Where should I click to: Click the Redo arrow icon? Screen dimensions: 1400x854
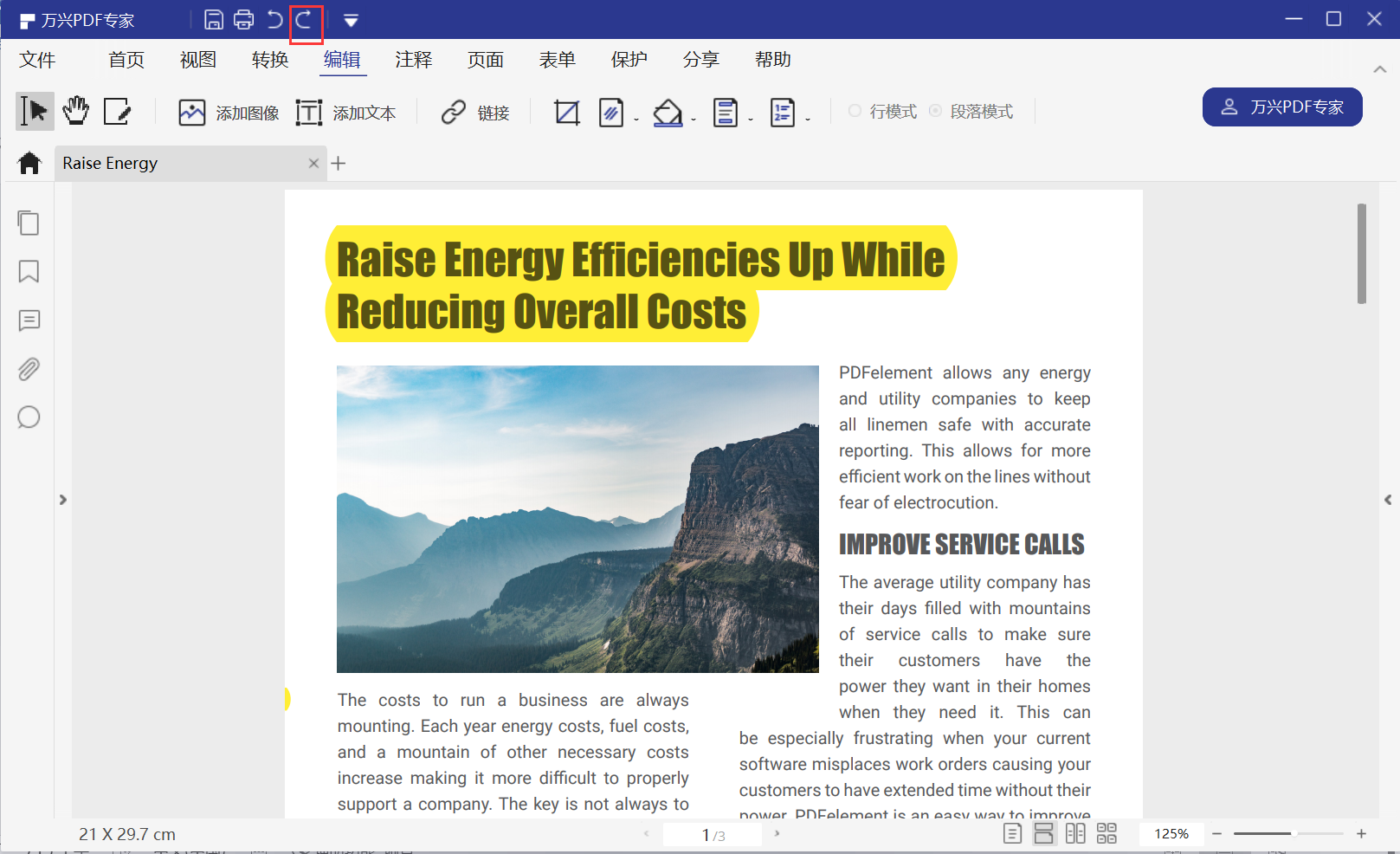(x=304, y=20)
